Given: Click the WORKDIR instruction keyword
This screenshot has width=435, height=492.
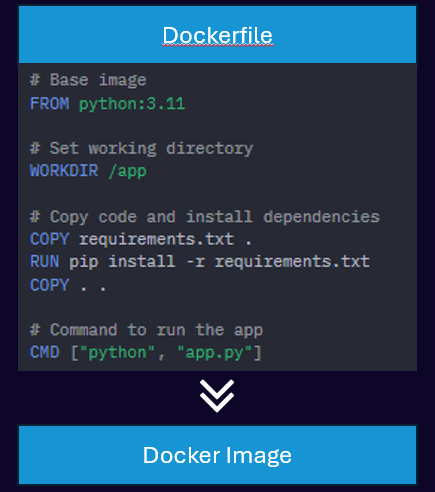Looking at the screenshot, I should pyautogui.click(x=64, y=171).
